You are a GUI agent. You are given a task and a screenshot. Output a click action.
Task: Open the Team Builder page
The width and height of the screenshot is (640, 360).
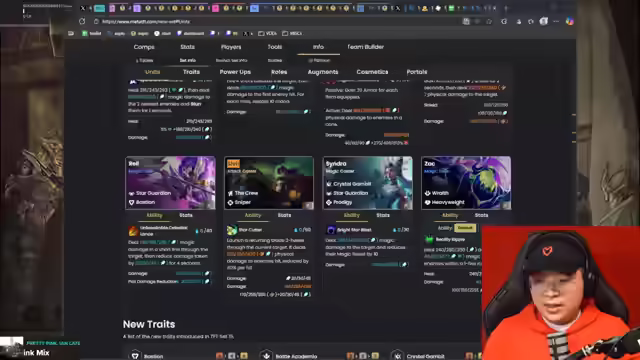point(365,47)
